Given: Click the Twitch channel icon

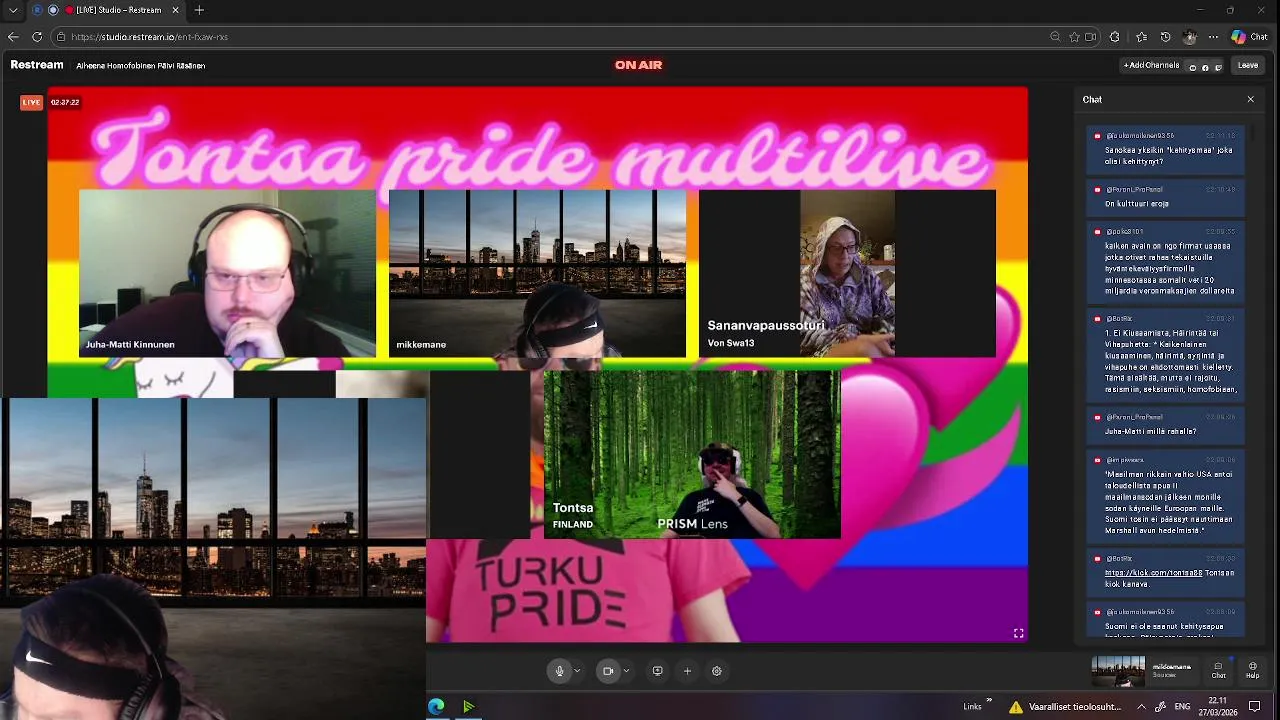Looking at the screenshot, I should click(x=1217, y=67).
